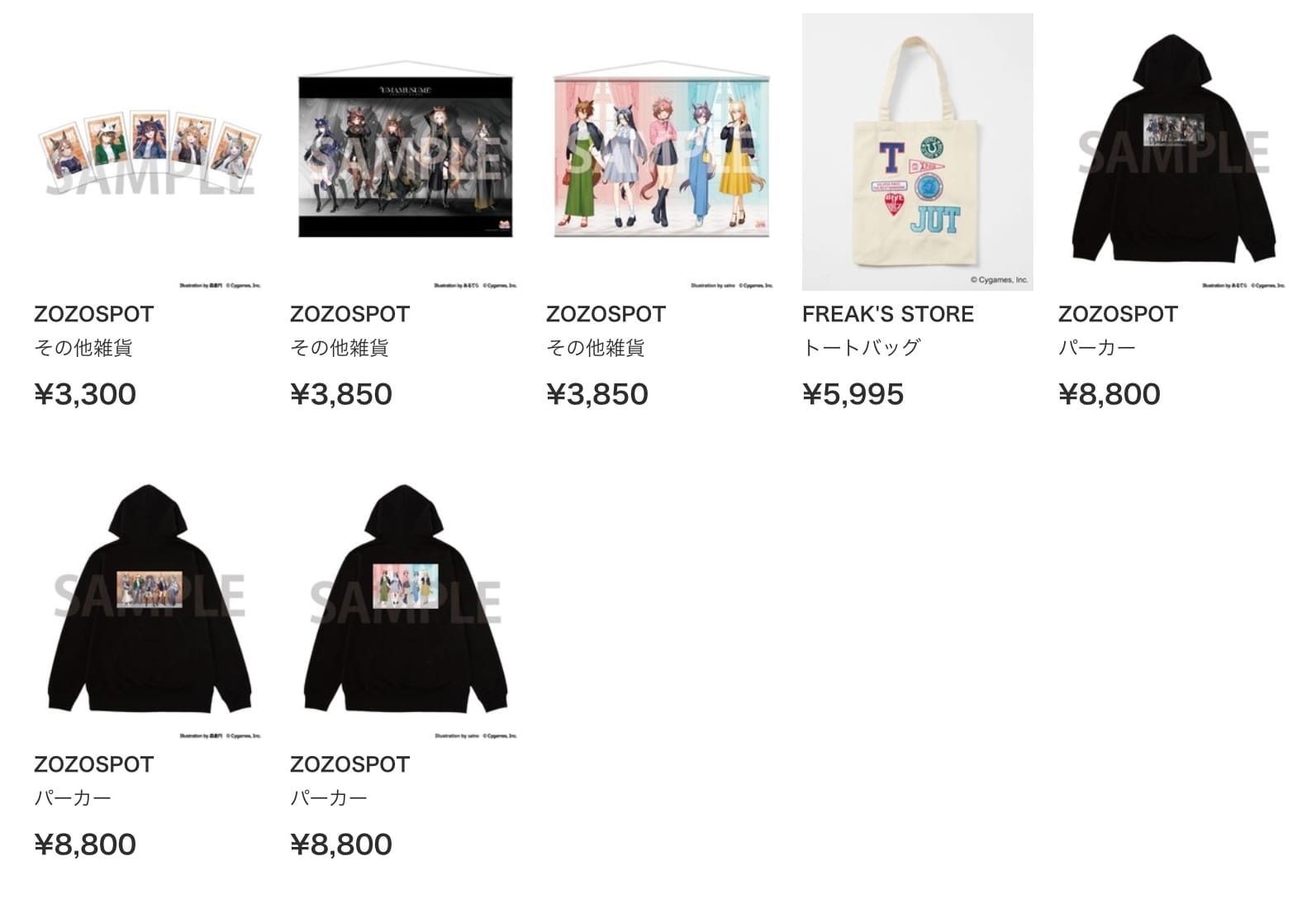Screen dimensions: 1316x899
Task: Open the pastel curtain tapestry product image
Action: pyautogui.click(x=661, y=152)
